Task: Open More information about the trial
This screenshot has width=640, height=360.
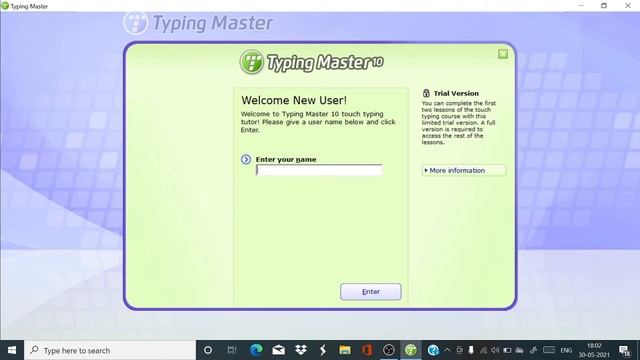Action: pos(464,170)
